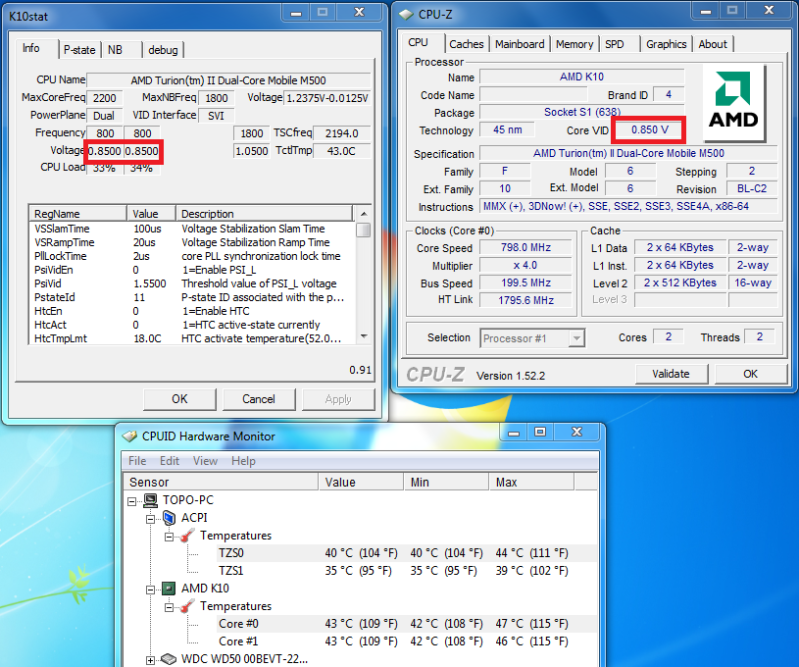799x667 pixels.
Task: Click the AMD K10 chip icon
Action: pyautogui.click(x=169, y=589)
